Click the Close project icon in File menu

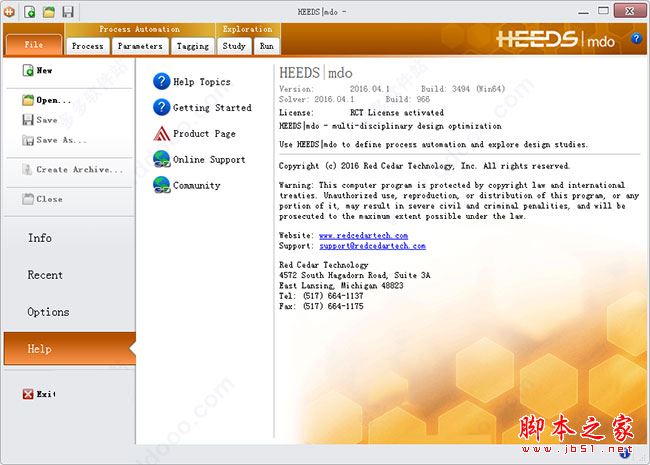28,199
